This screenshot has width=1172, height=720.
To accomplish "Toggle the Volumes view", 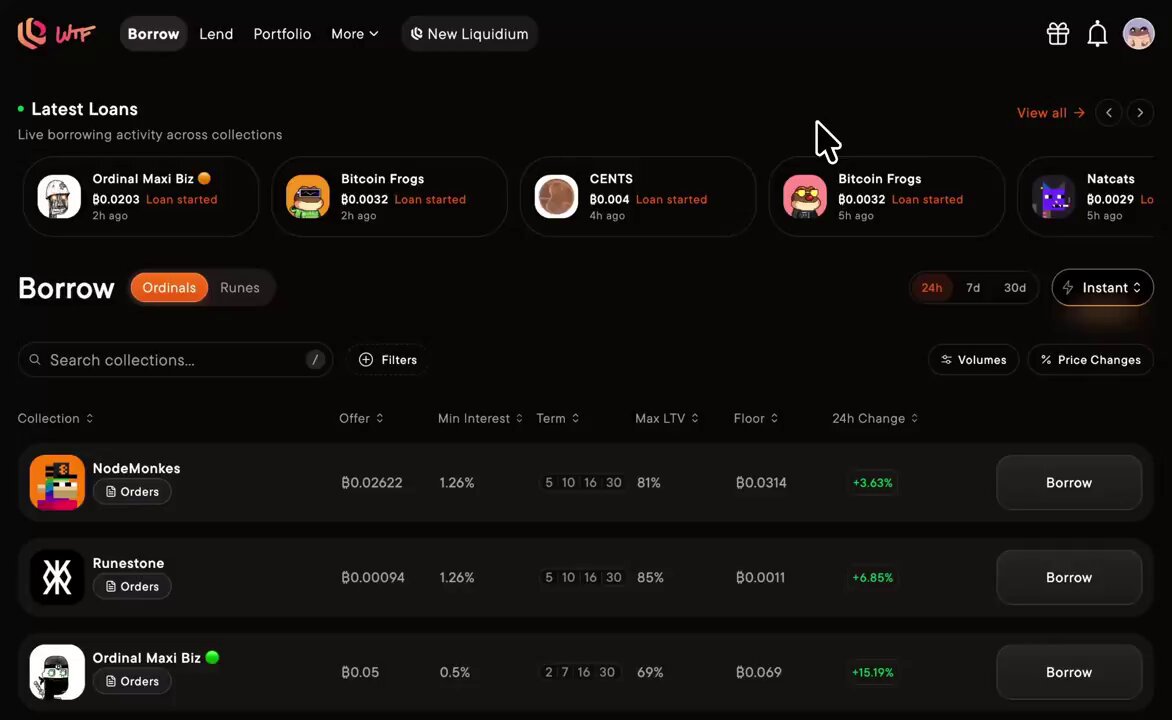I will pos(973,360).
